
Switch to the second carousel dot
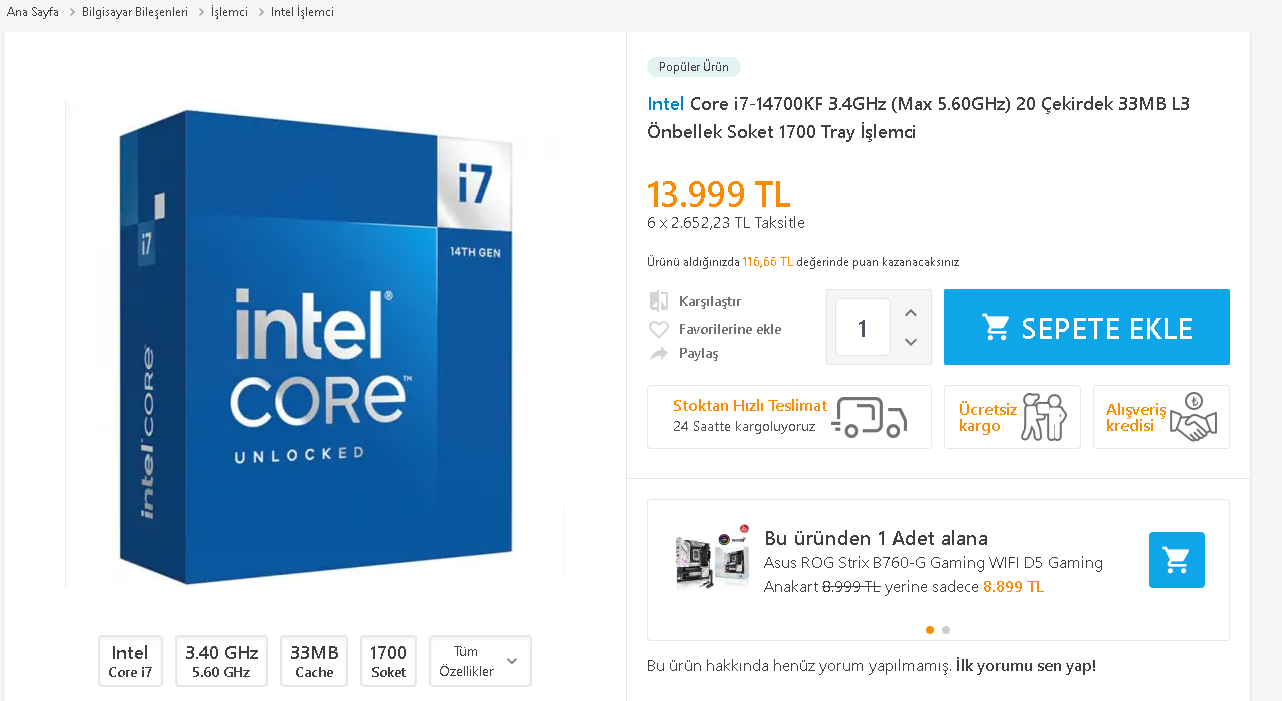[946, 630]
